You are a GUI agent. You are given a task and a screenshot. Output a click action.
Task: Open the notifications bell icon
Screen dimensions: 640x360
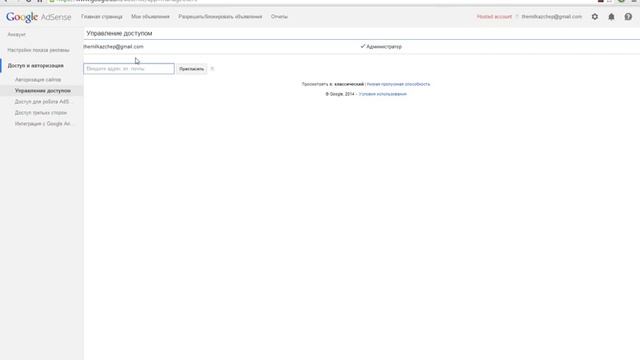tap(611, 17)
